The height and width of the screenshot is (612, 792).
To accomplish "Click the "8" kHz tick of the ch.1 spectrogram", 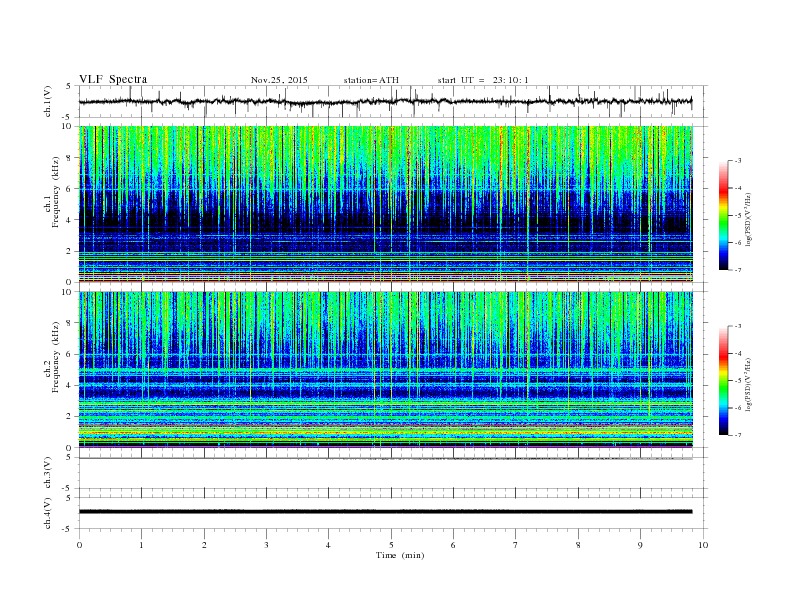I will point(69,158).
